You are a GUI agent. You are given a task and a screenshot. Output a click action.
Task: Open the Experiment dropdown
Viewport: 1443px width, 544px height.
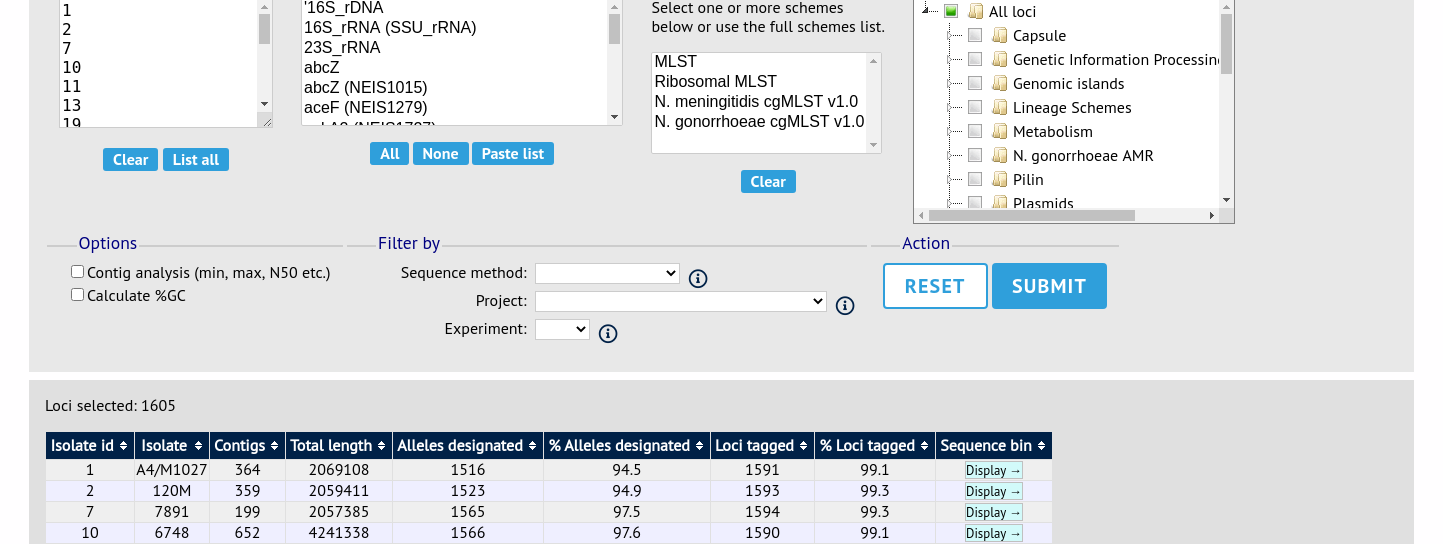[x=562, y=329]
